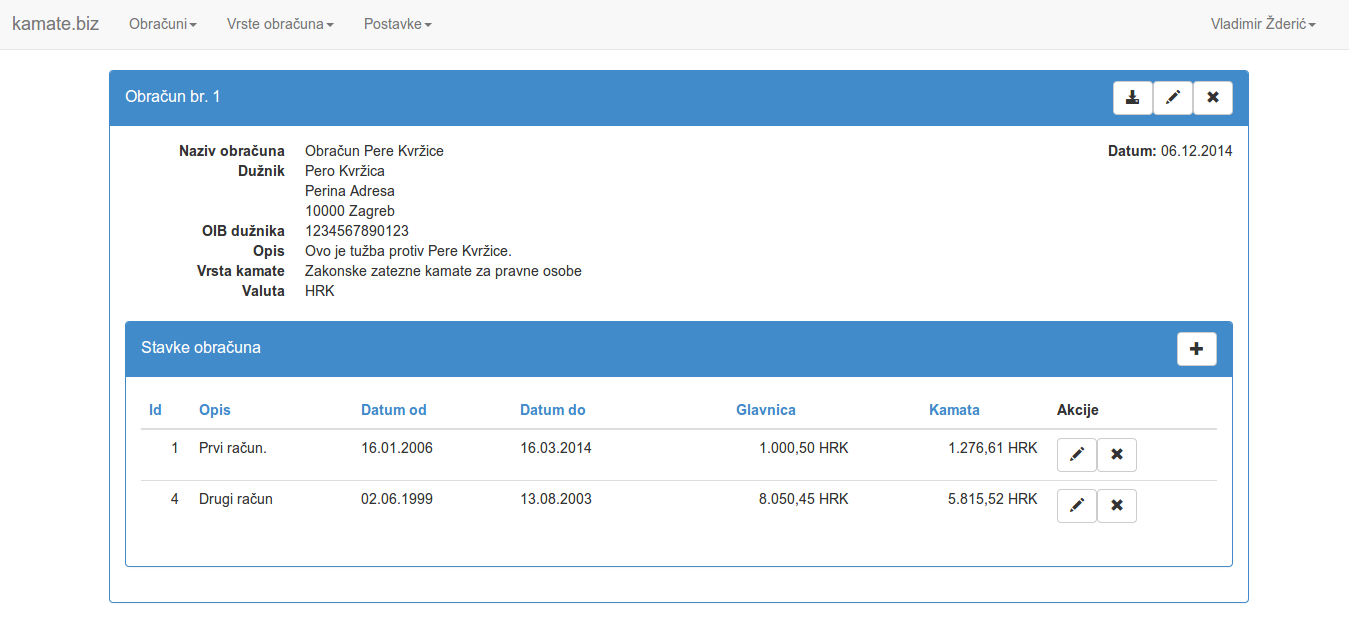Click the address line Perina Adresa

pos(350,191)
